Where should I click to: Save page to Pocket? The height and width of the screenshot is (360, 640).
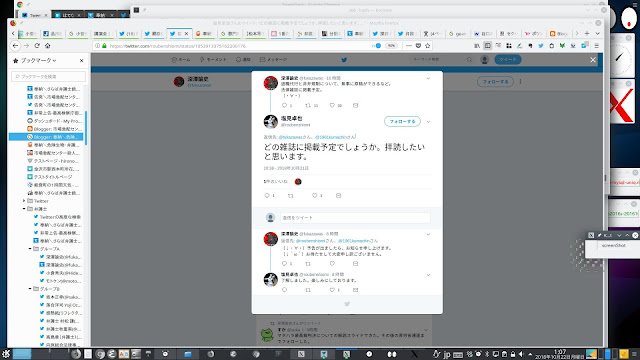click(418, 46)
